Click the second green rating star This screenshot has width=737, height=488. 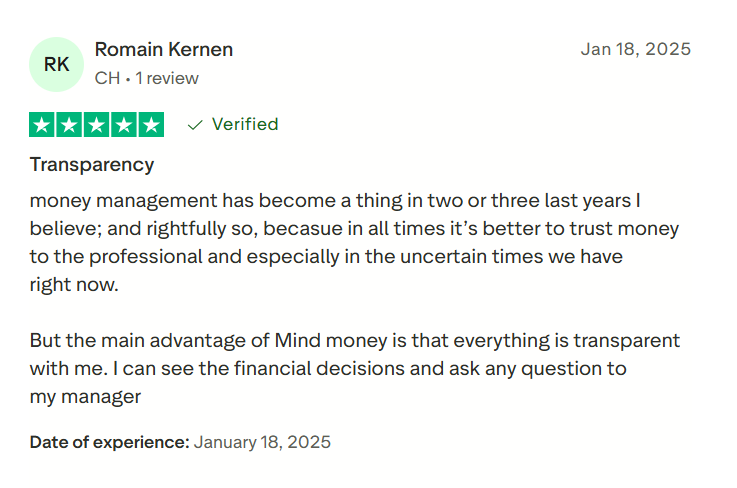point(70,125)
